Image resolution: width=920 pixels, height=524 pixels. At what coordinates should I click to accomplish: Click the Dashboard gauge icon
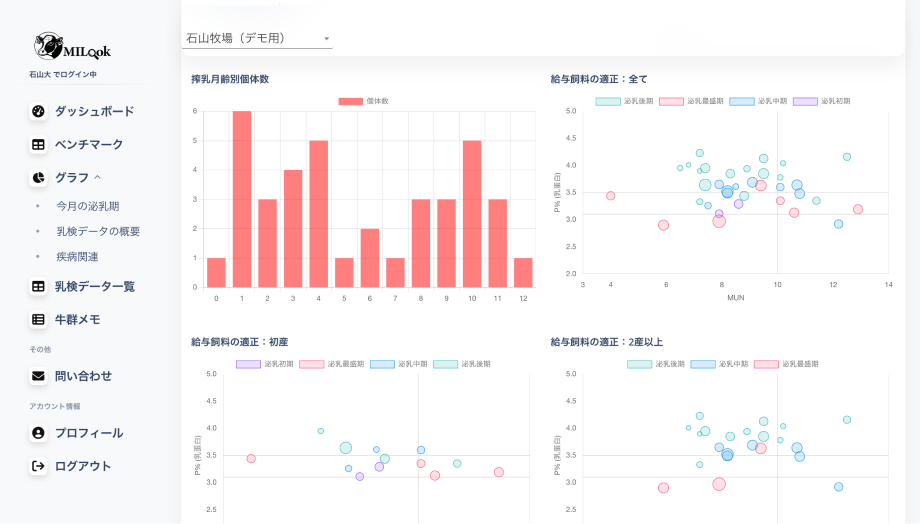coord(38,112)
